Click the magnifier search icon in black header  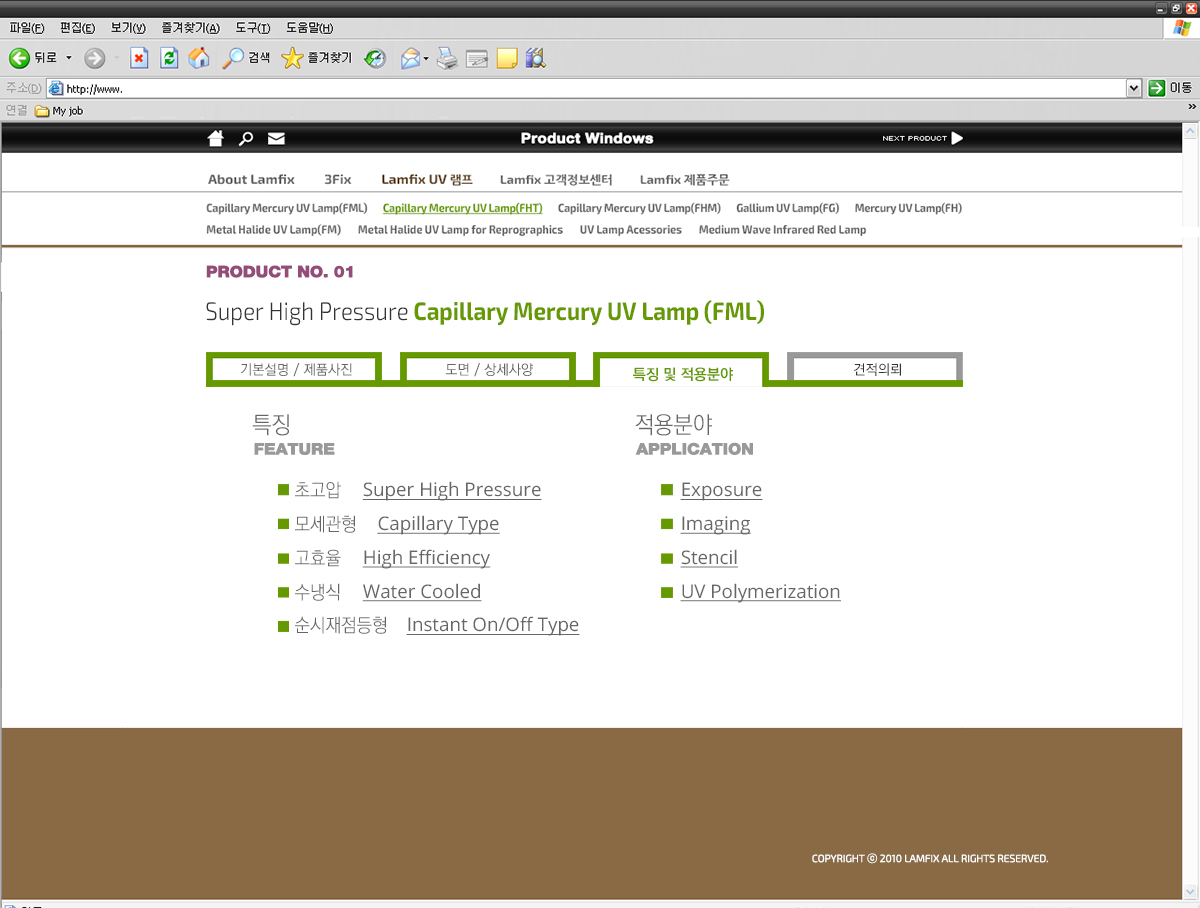[x=246, y=138]
